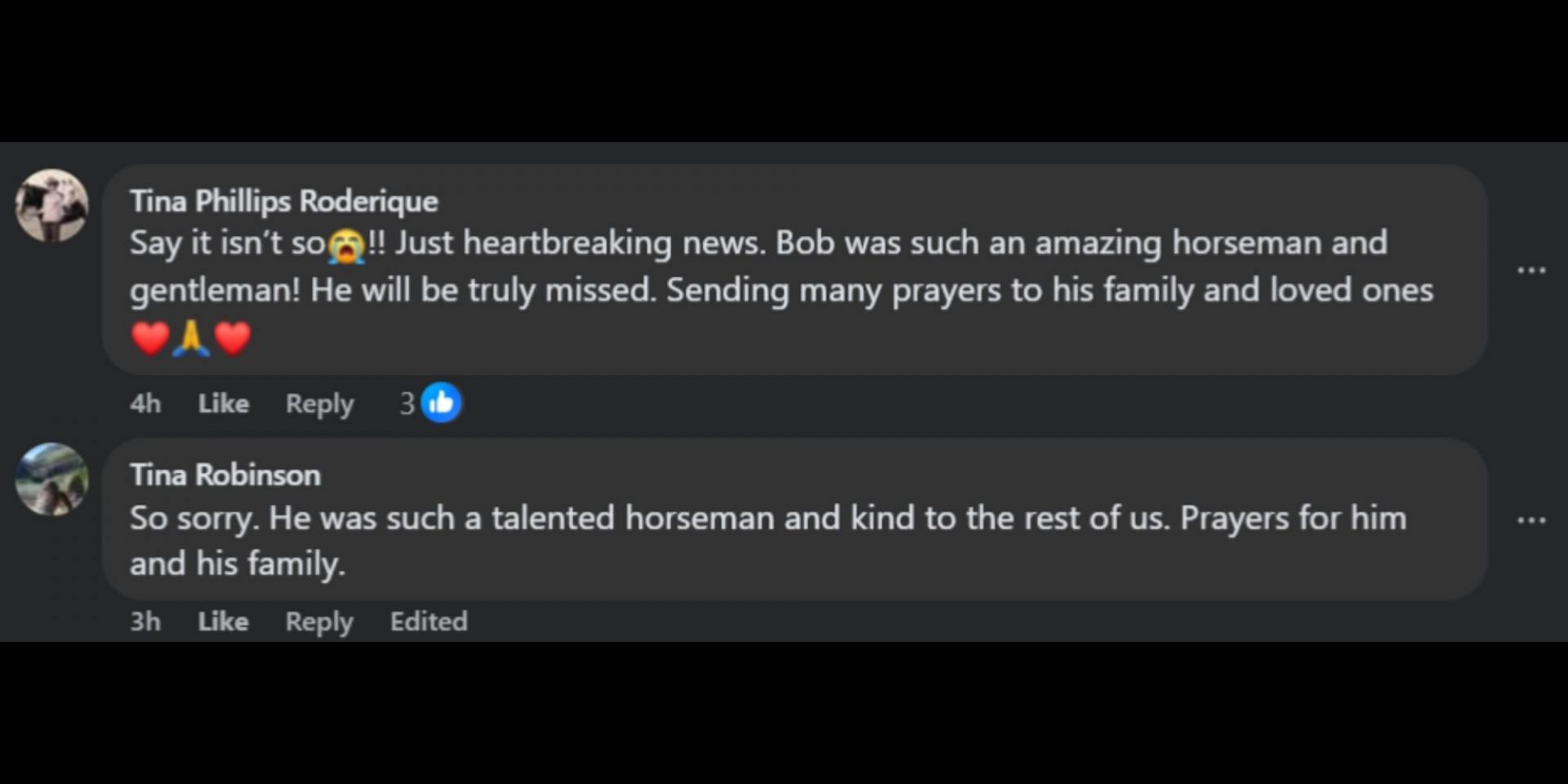Image resolution: width=1568 pixels, height=784 pixels.
Task: Like Tina Phillips Roderique's comment
Action: point(223,403)
